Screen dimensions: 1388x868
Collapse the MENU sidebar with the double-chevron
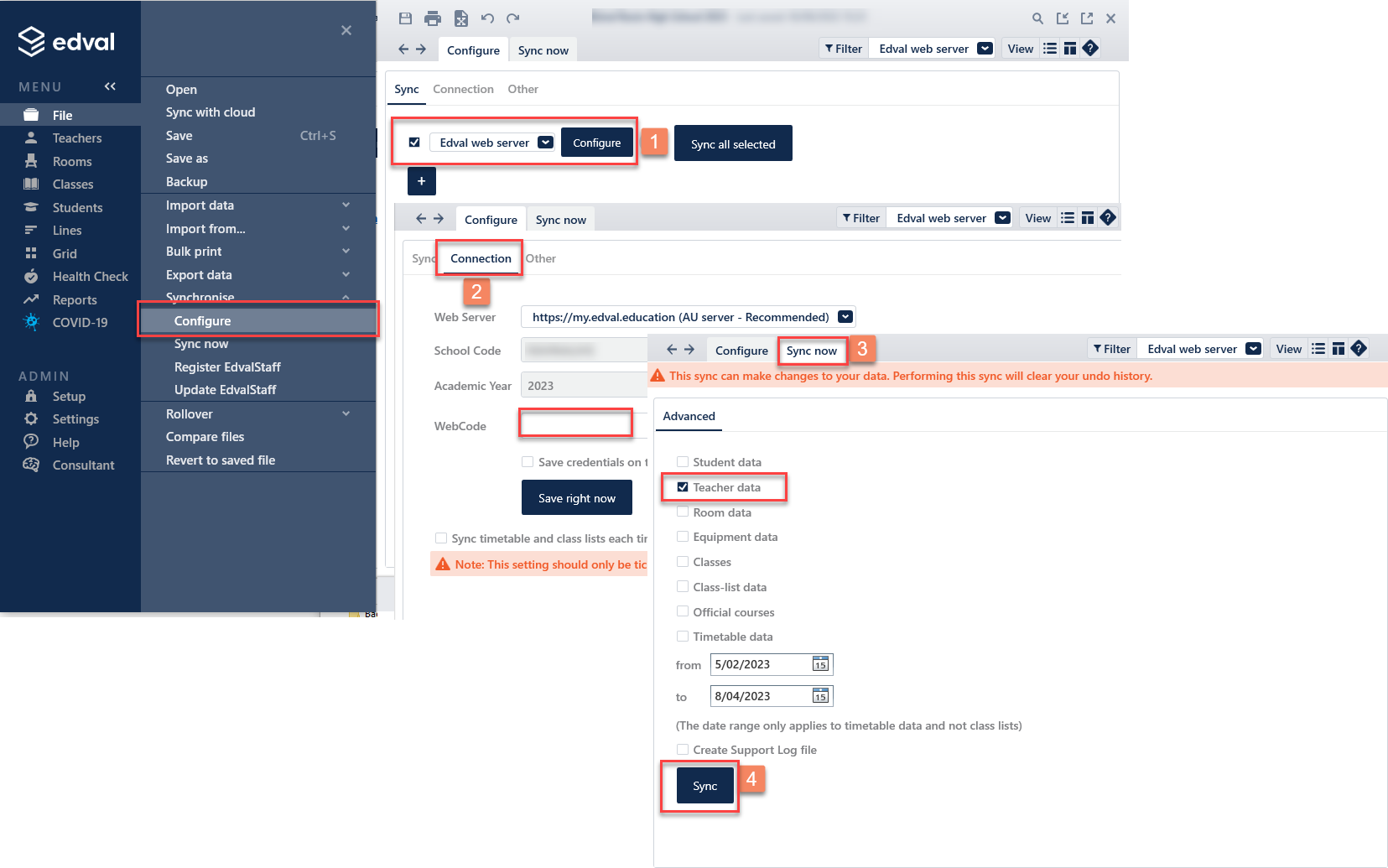coord(110,86)
